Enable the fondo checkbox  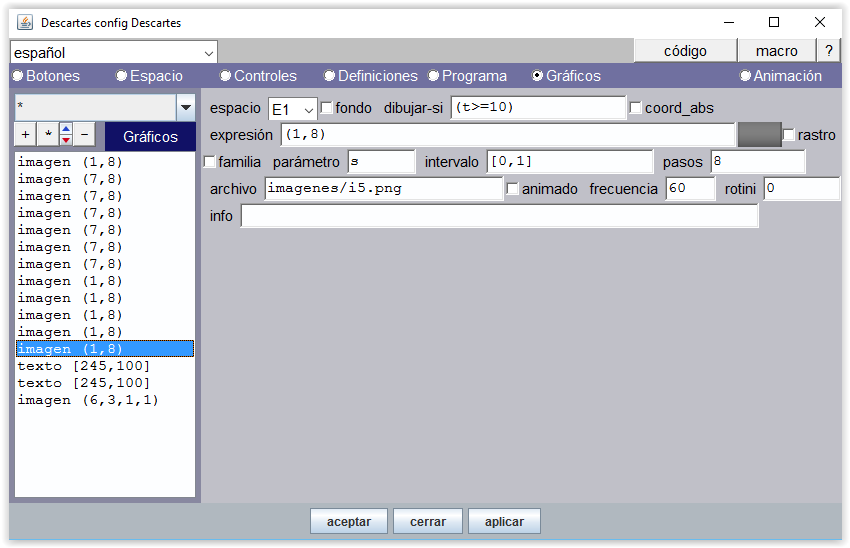326,108
